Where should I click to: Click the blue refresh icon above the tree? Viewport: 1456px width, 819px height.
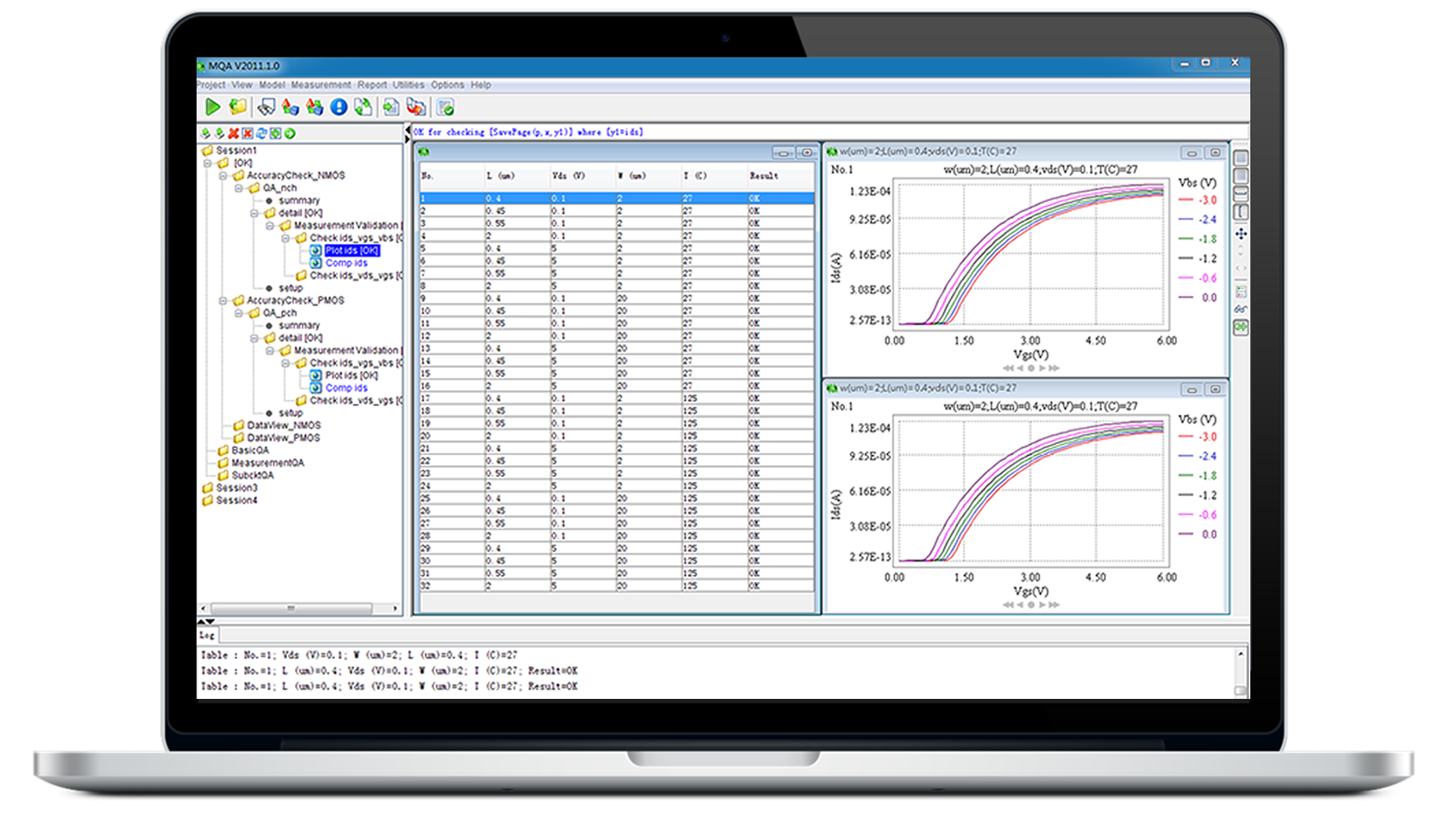[262, 134]
